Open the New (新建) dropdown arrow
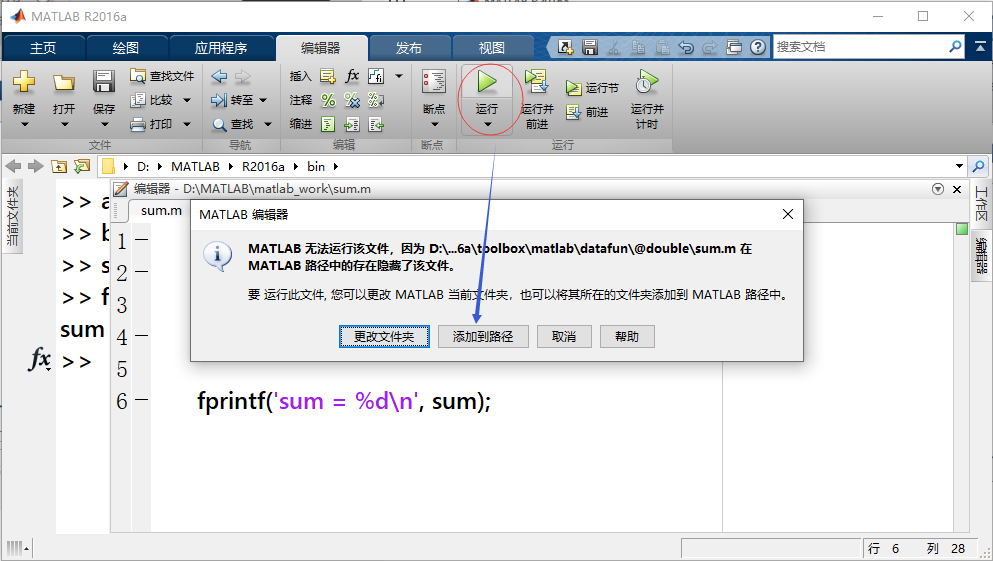993x561 pixels. 24,125
